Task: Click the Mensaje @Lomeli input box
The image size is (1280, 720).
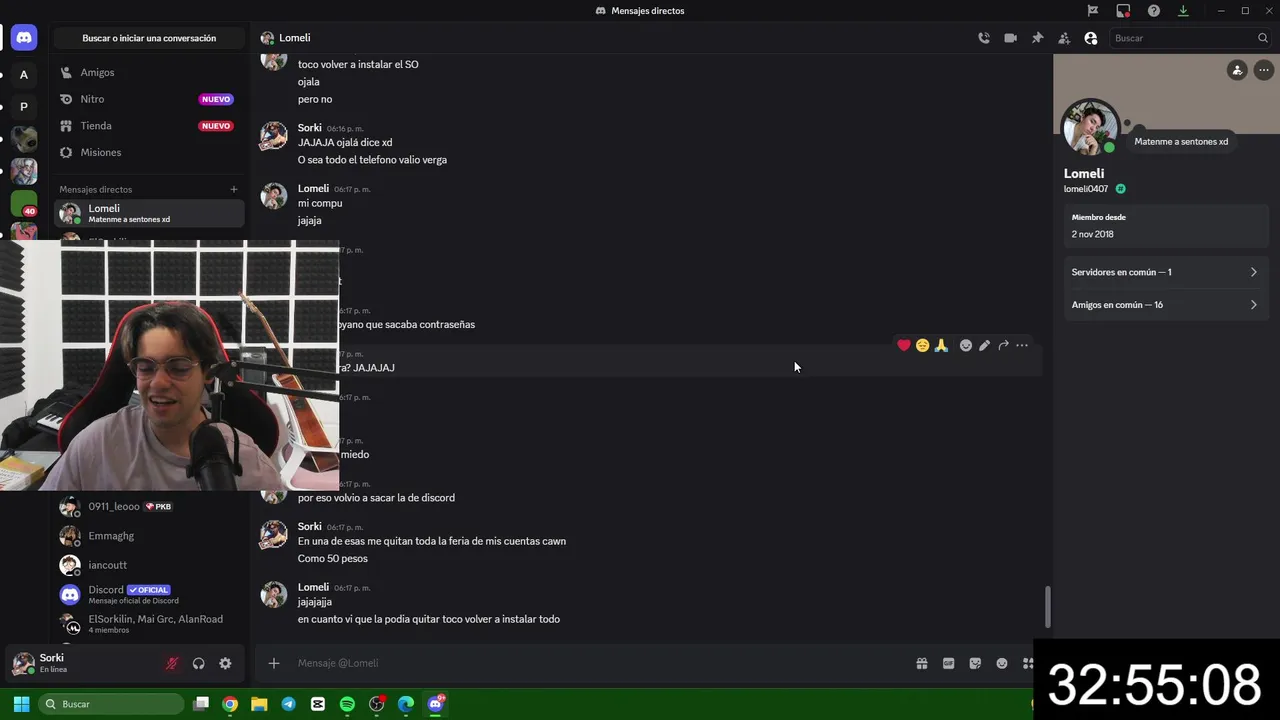Action: pyautogui.click(x=600, y=663)
